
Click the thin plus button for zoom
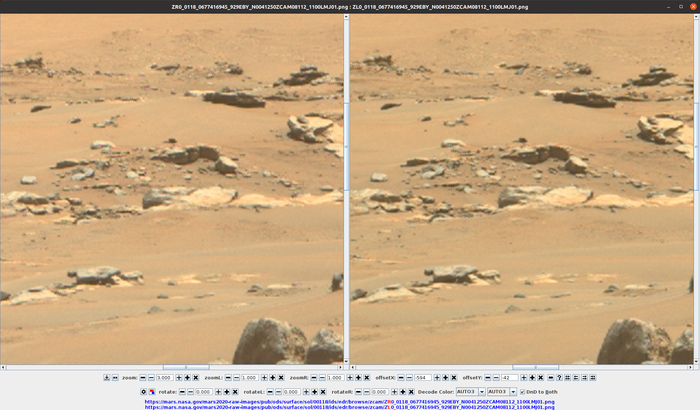point(179,378)
